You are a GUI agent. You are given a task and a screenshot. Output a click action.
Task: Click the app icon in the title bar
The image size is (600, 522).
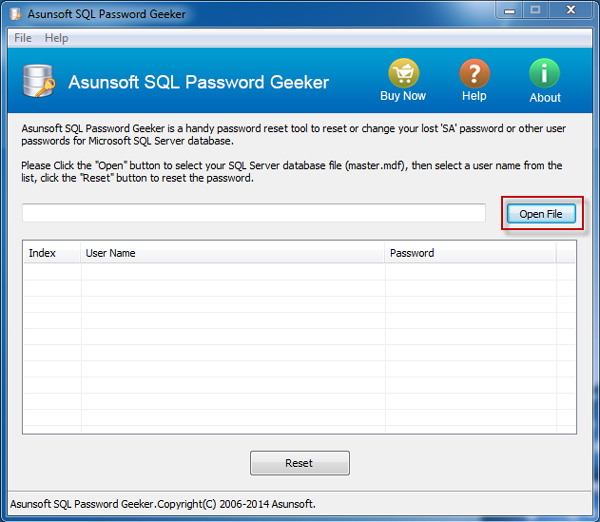(x=16, y=14)
